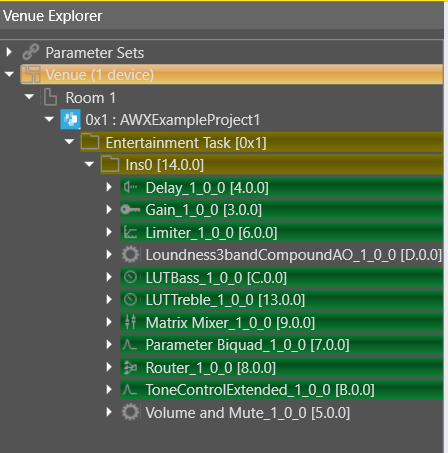Collapse the Ins0 [14.0.0] folder

[89, 164]
